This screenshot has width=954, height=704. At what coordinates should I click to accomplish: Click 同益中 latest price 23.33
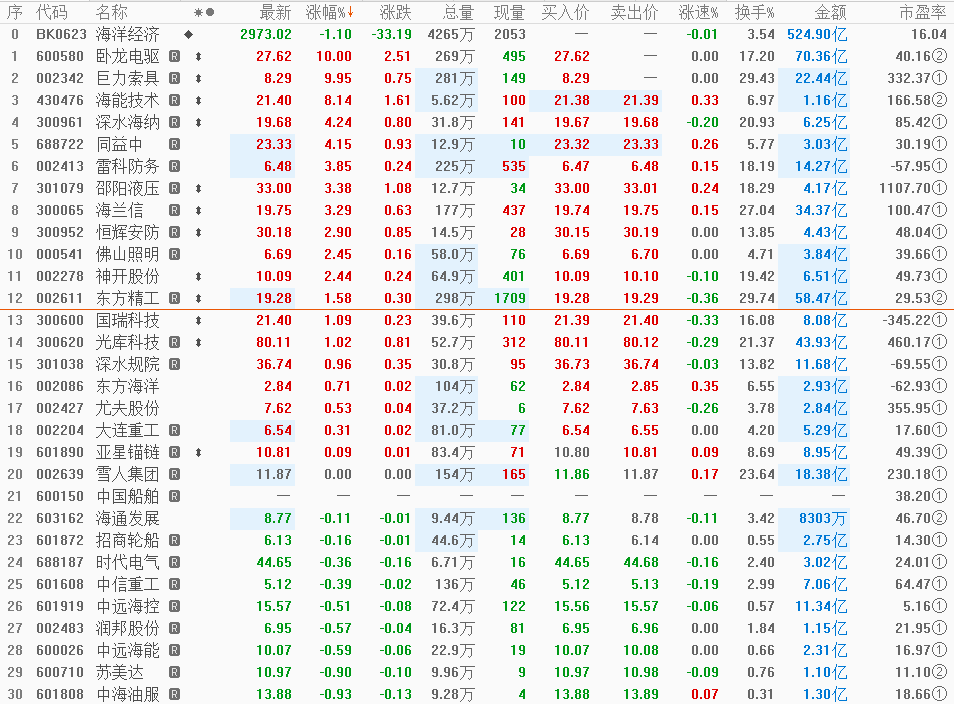(274, 144)
